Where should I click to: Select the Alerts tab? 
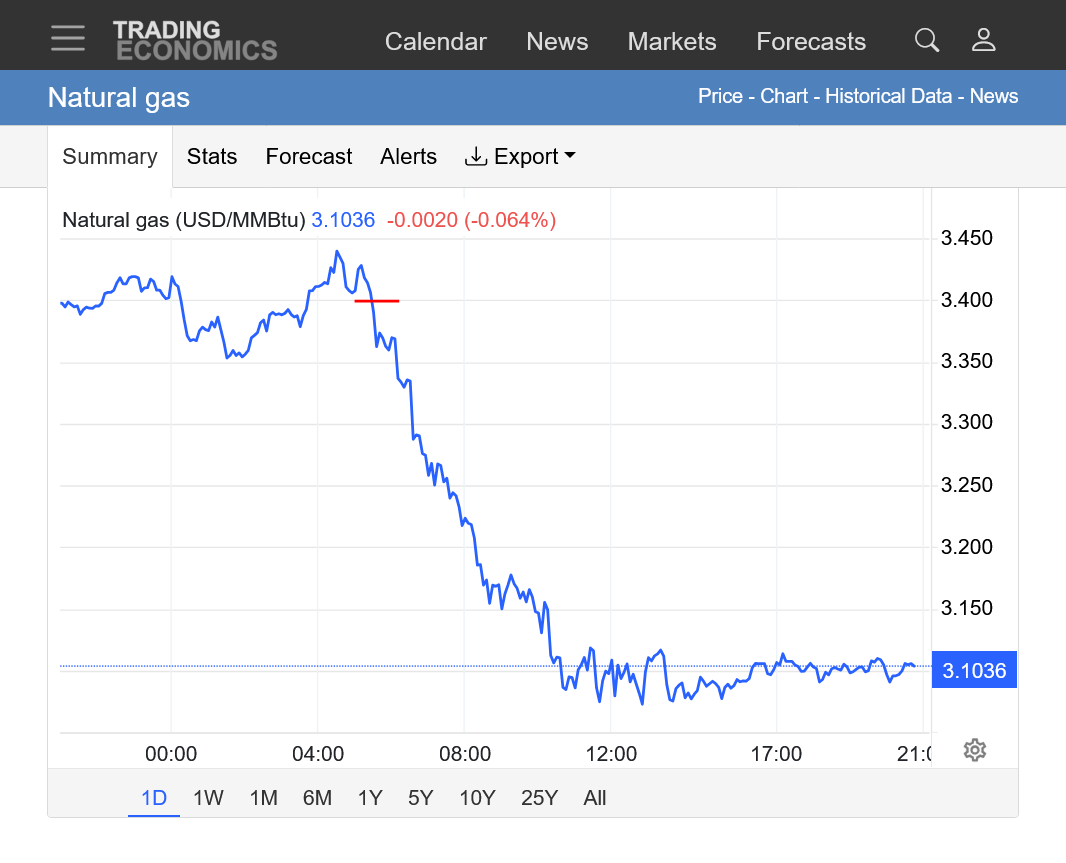408,157
